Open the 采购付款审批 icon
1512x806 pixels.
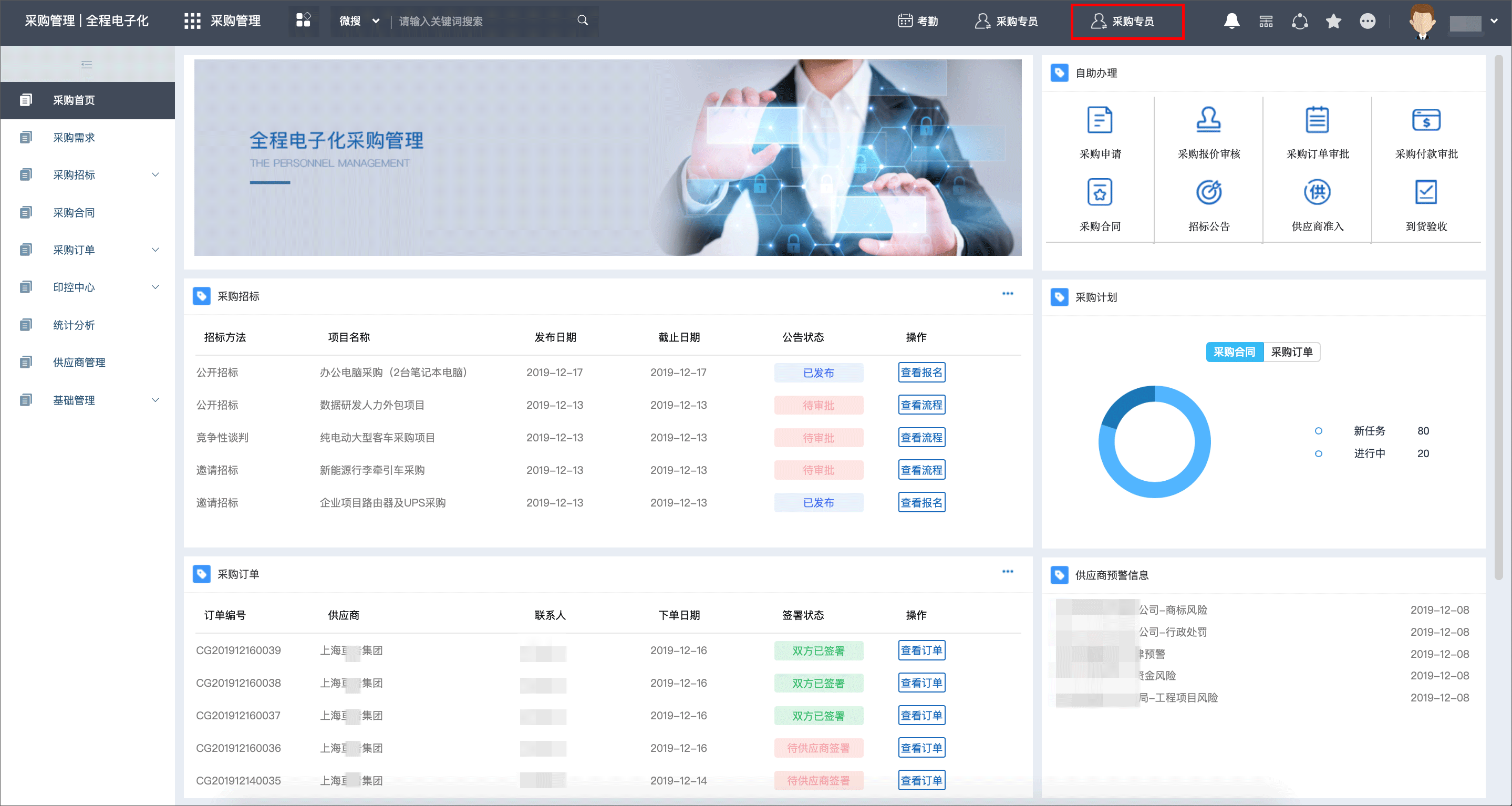click(1426, 120)
